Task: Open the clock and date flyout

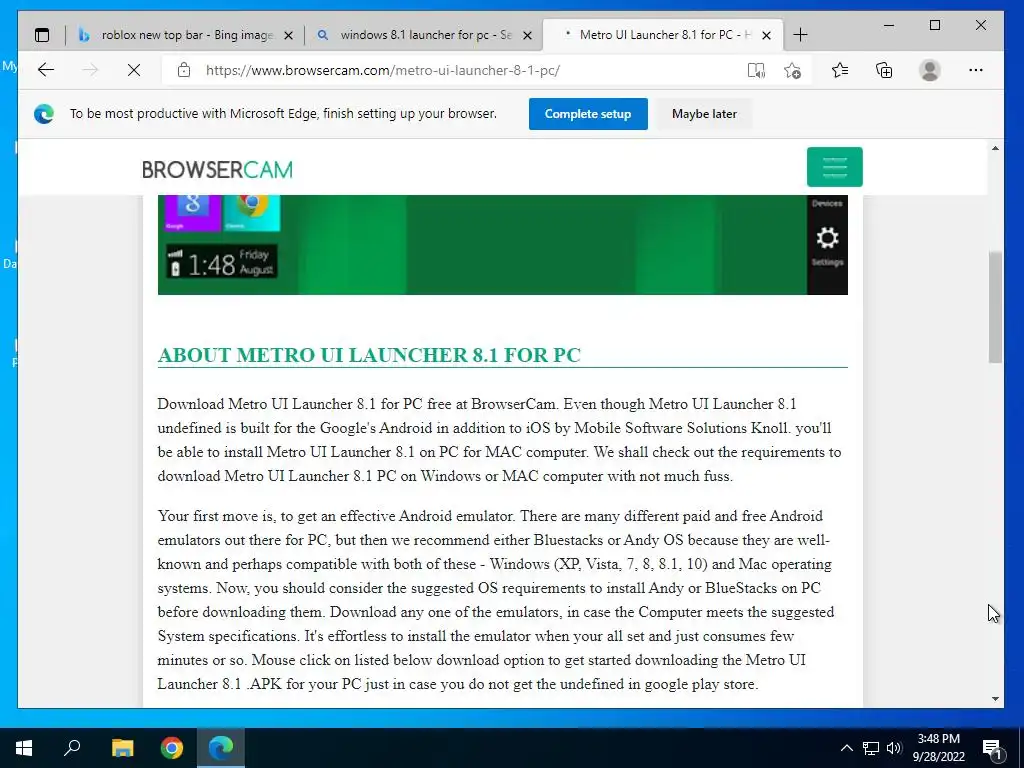Action: click(938, 748)
